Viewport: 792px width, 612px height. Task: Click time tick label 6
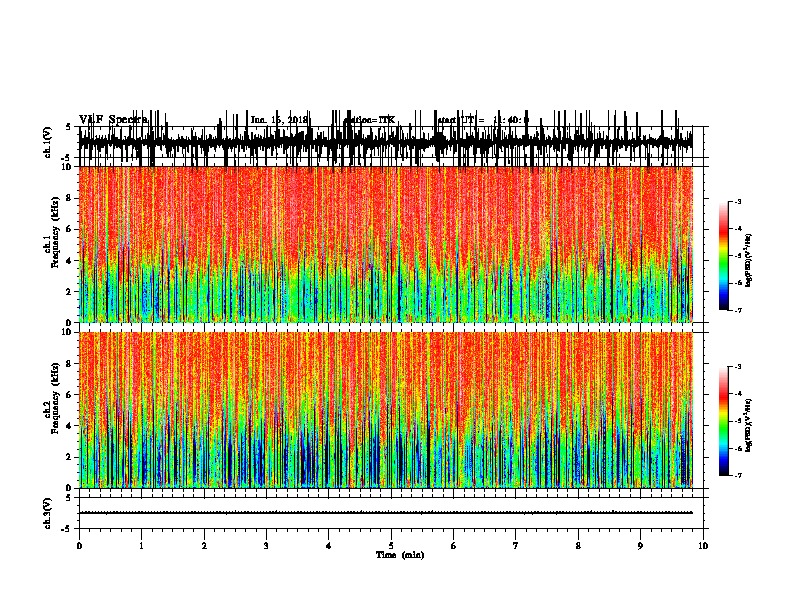click(454, 546)
